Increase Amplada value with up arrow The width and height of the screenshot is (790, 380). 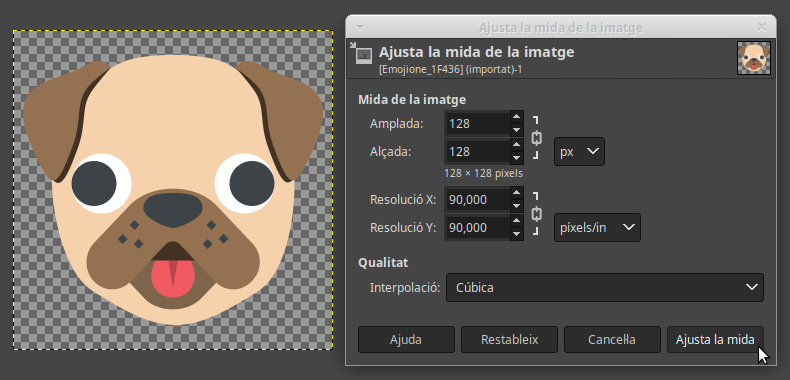[x=516, y=117]
